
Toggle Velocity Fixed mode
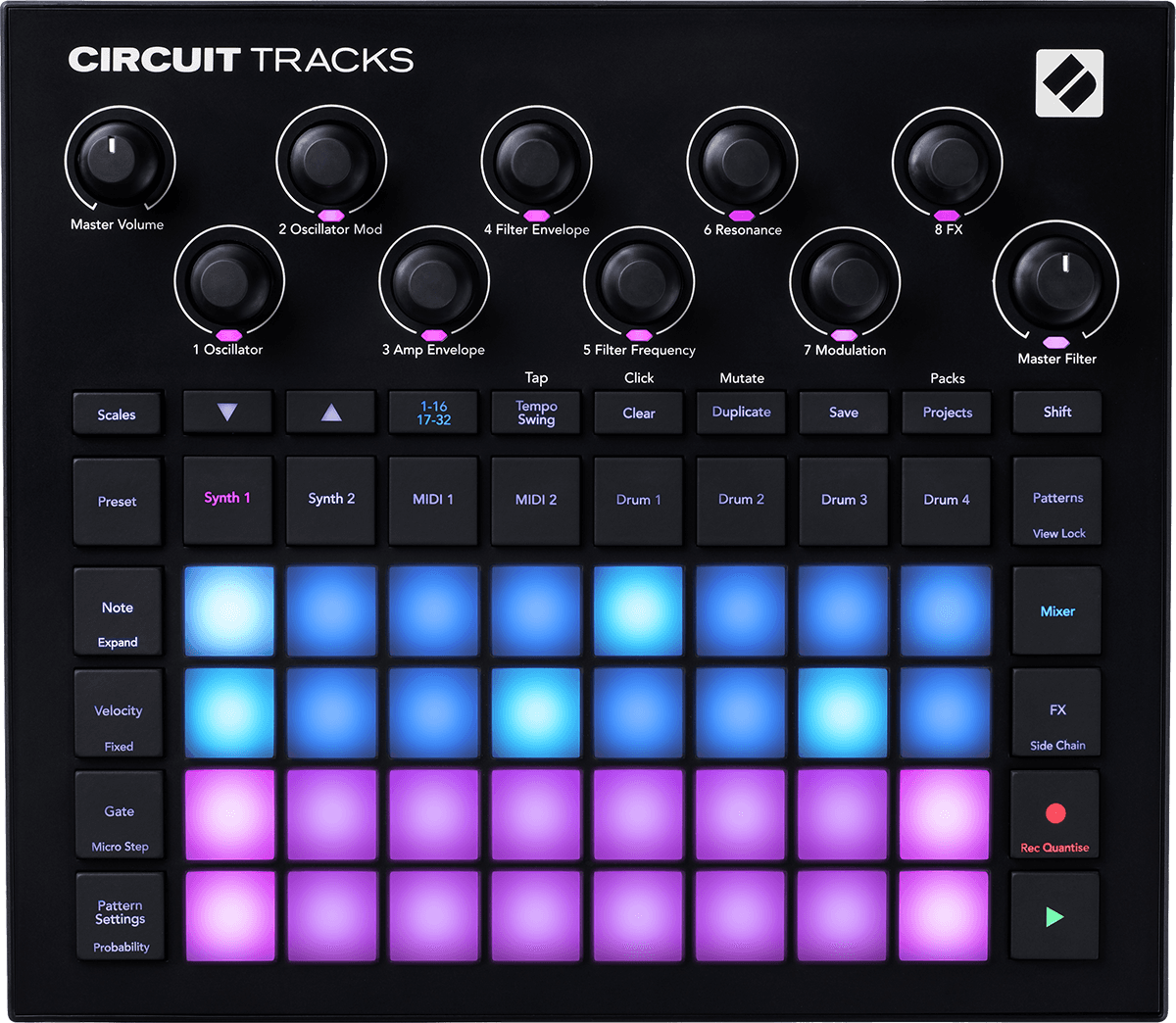[118, 712]
